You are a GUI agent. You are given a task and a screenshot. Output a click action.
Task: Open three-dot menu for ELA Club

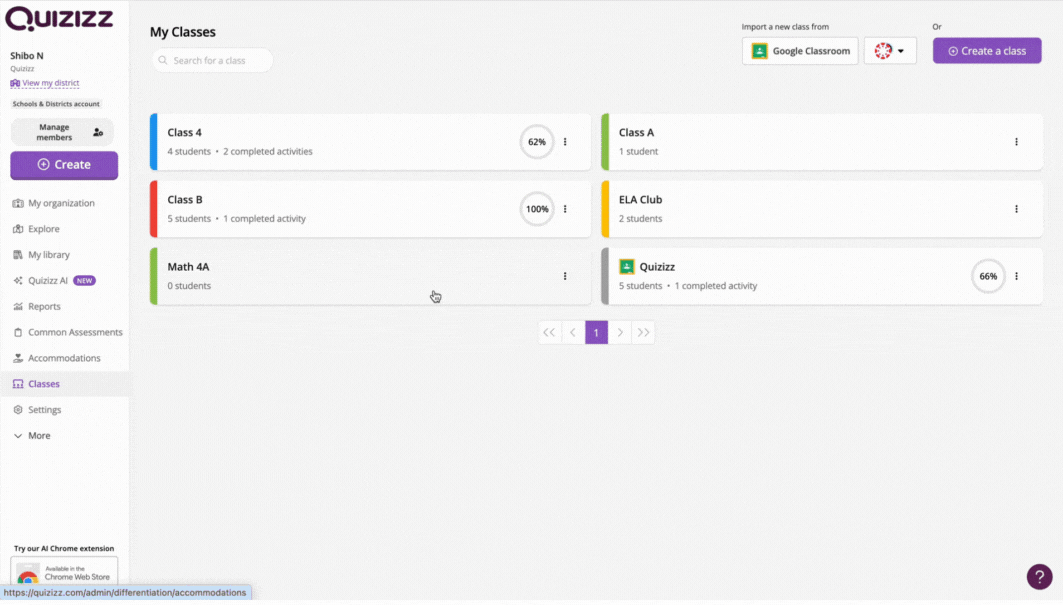tap(1016, 209)
